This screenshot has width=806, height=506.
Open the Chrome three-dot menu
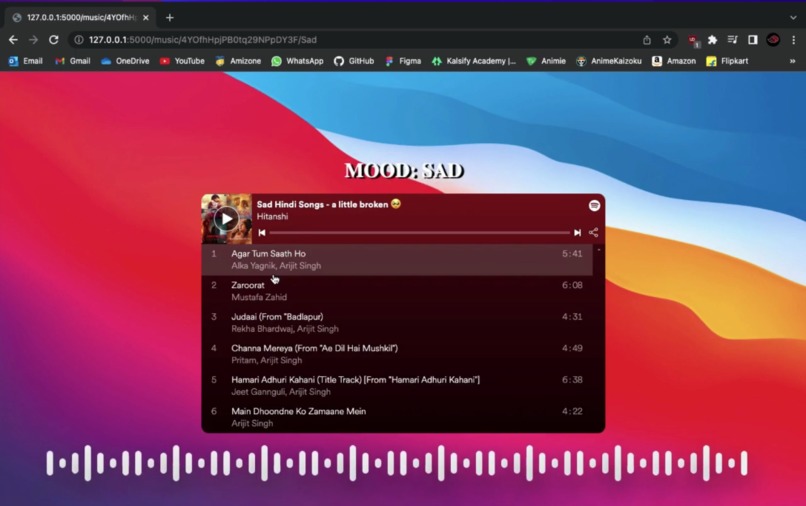[794, 40]
